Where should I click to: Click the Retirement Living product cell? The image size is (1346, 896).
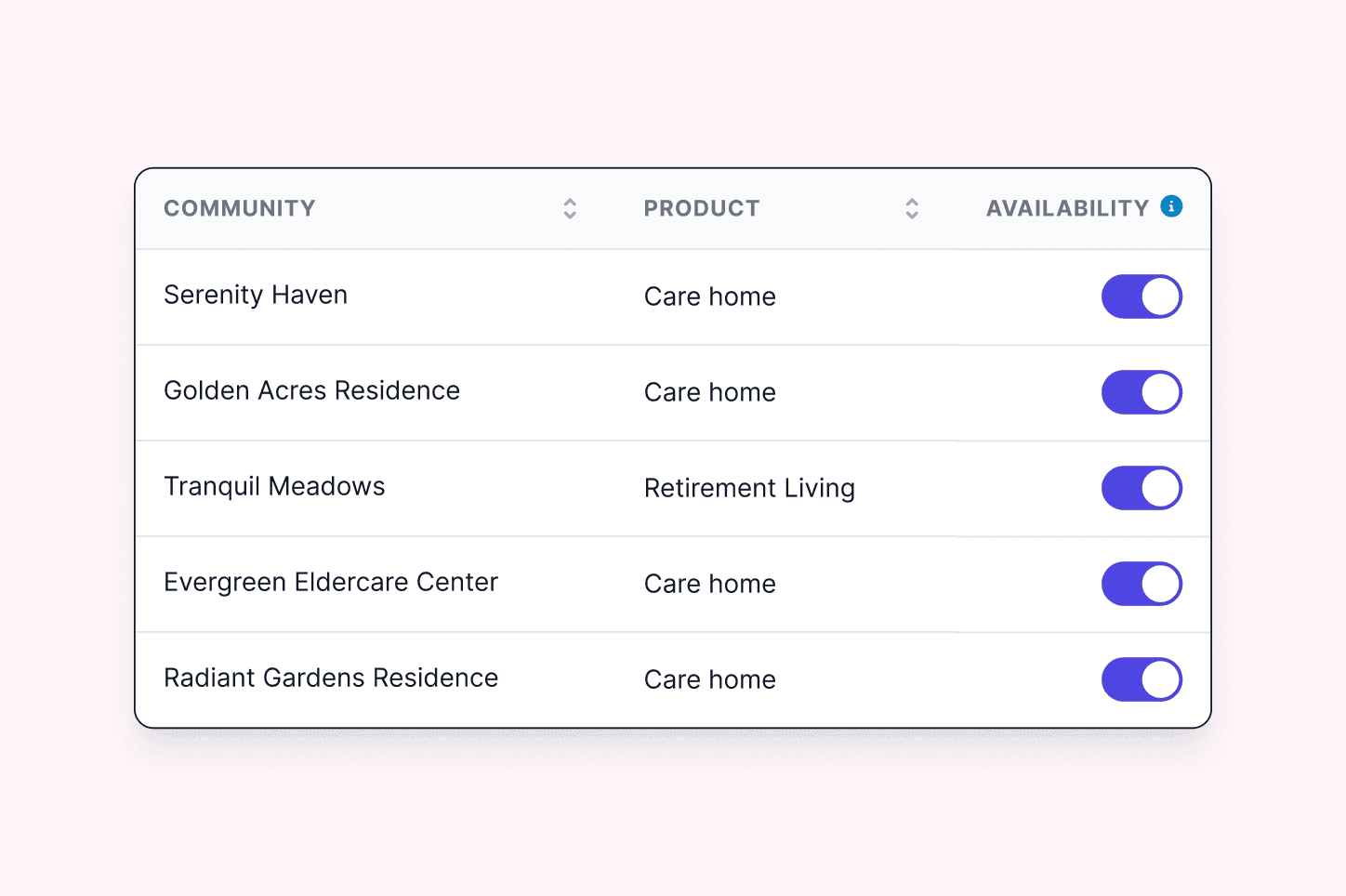[749, 489]
